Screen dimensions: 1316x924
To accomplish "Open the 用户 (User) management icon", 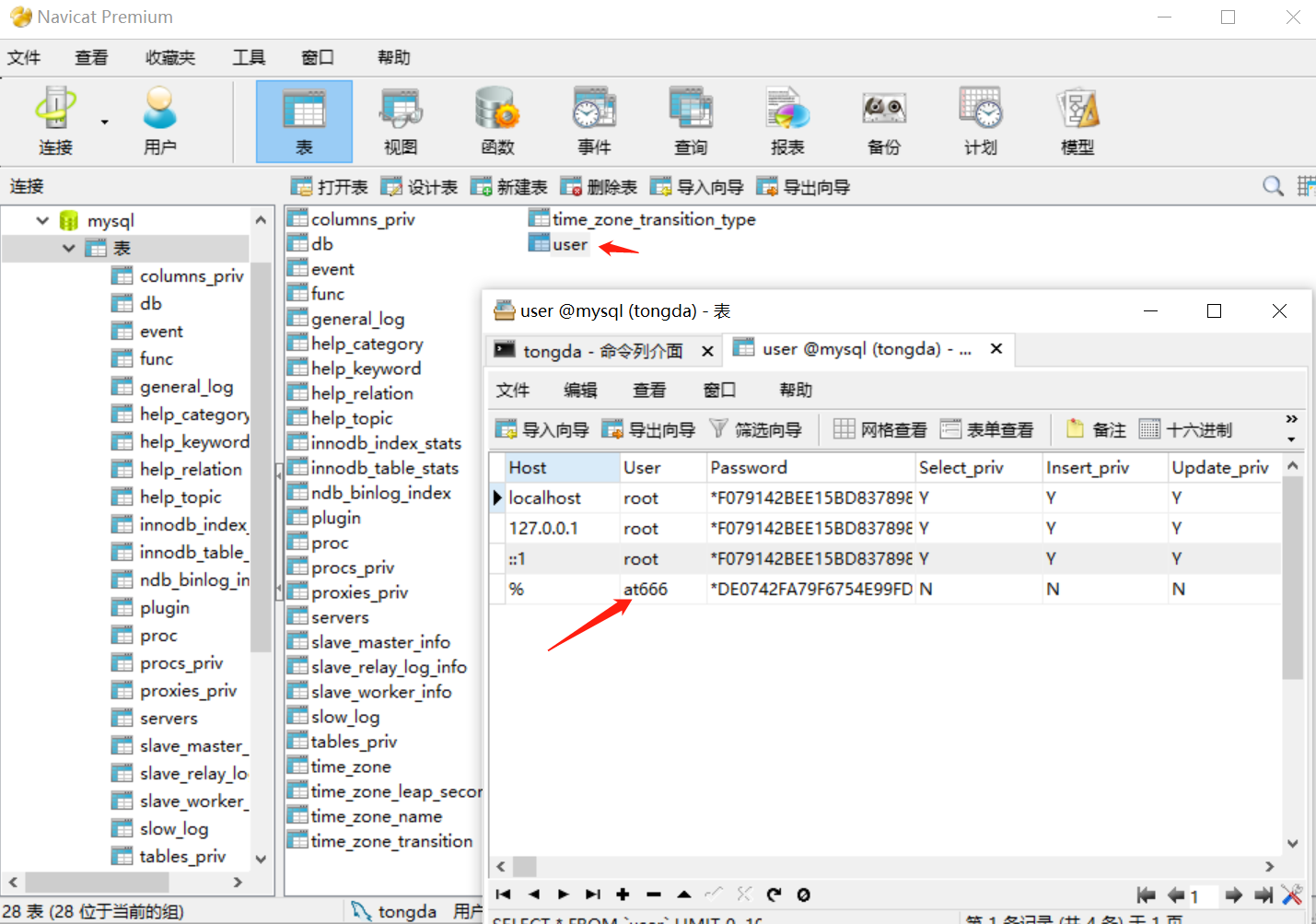I will point(159,120).
